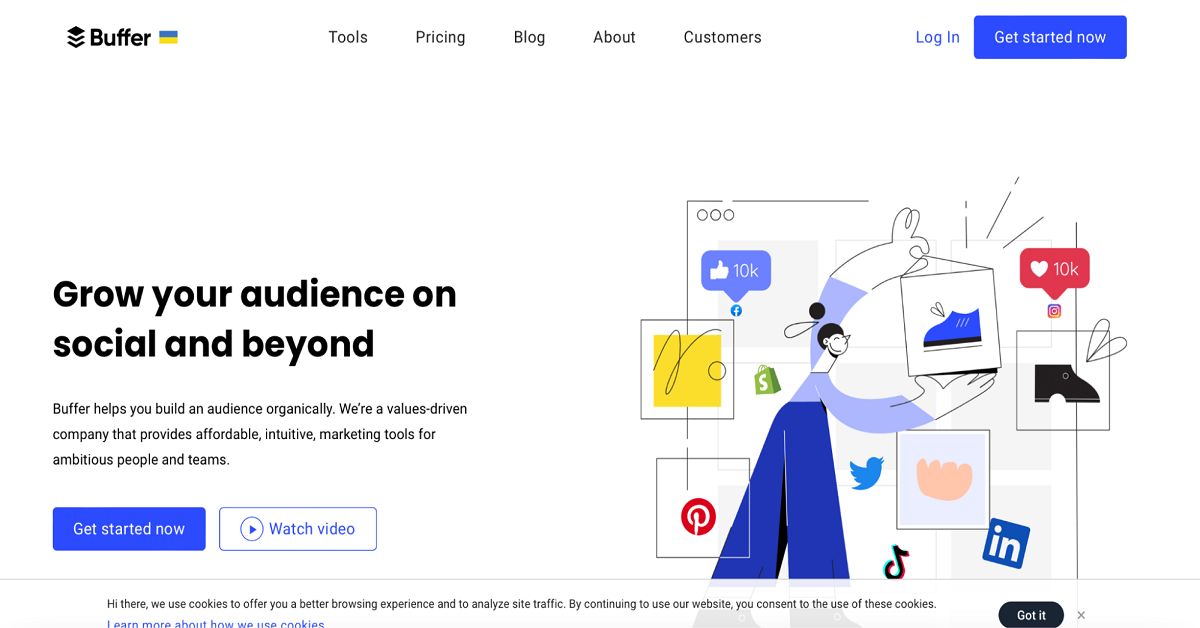Click the three circles in illustrated browser window
Screen dimensions: 1200x628
(715, 215)
